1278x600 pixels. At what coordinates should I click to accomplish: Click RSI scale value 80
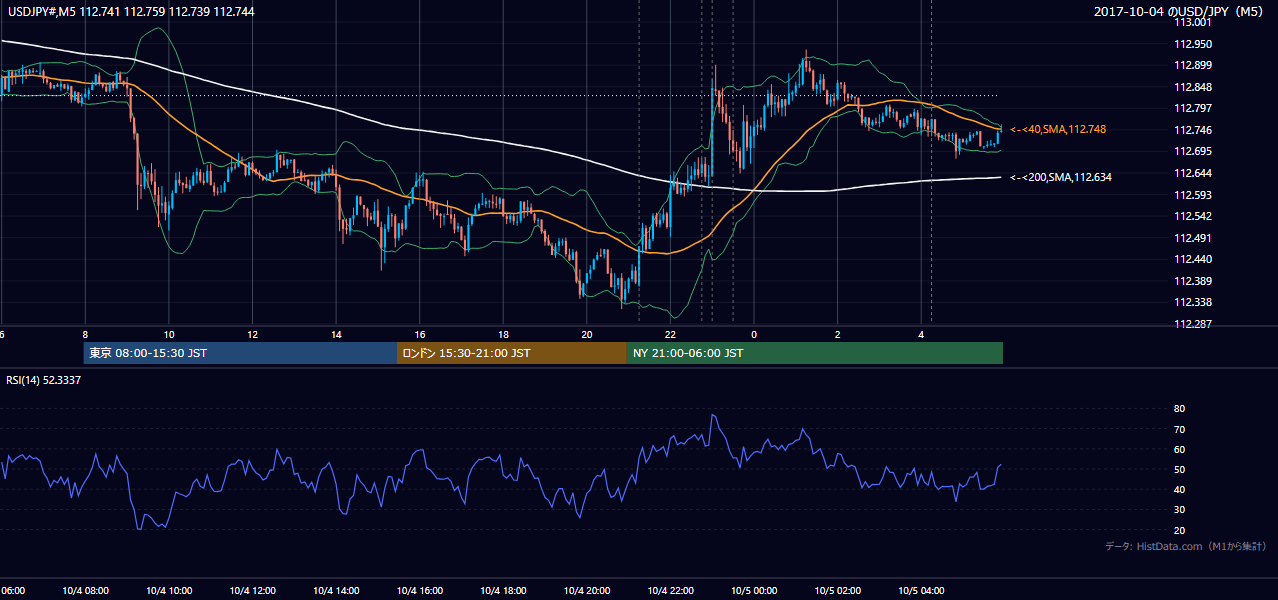pos(1179,409)
